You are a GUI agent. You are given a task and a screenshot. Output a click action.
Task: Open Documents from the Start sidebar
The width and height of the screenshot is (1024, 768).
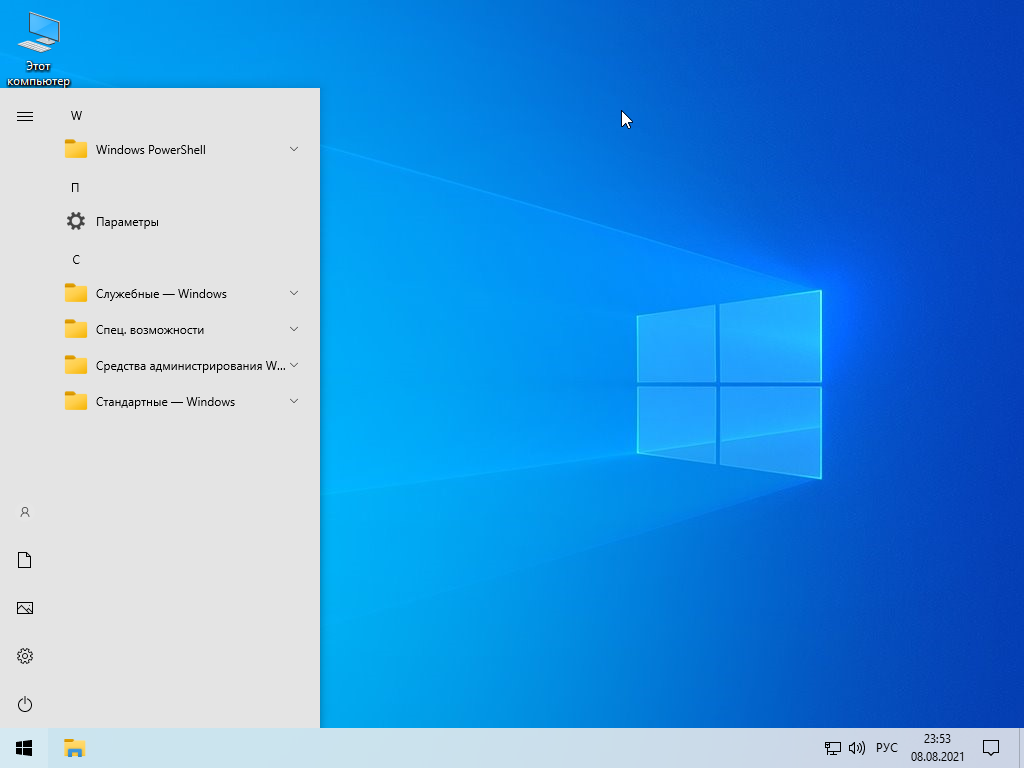pyautogui.click(x=25, y=560)
